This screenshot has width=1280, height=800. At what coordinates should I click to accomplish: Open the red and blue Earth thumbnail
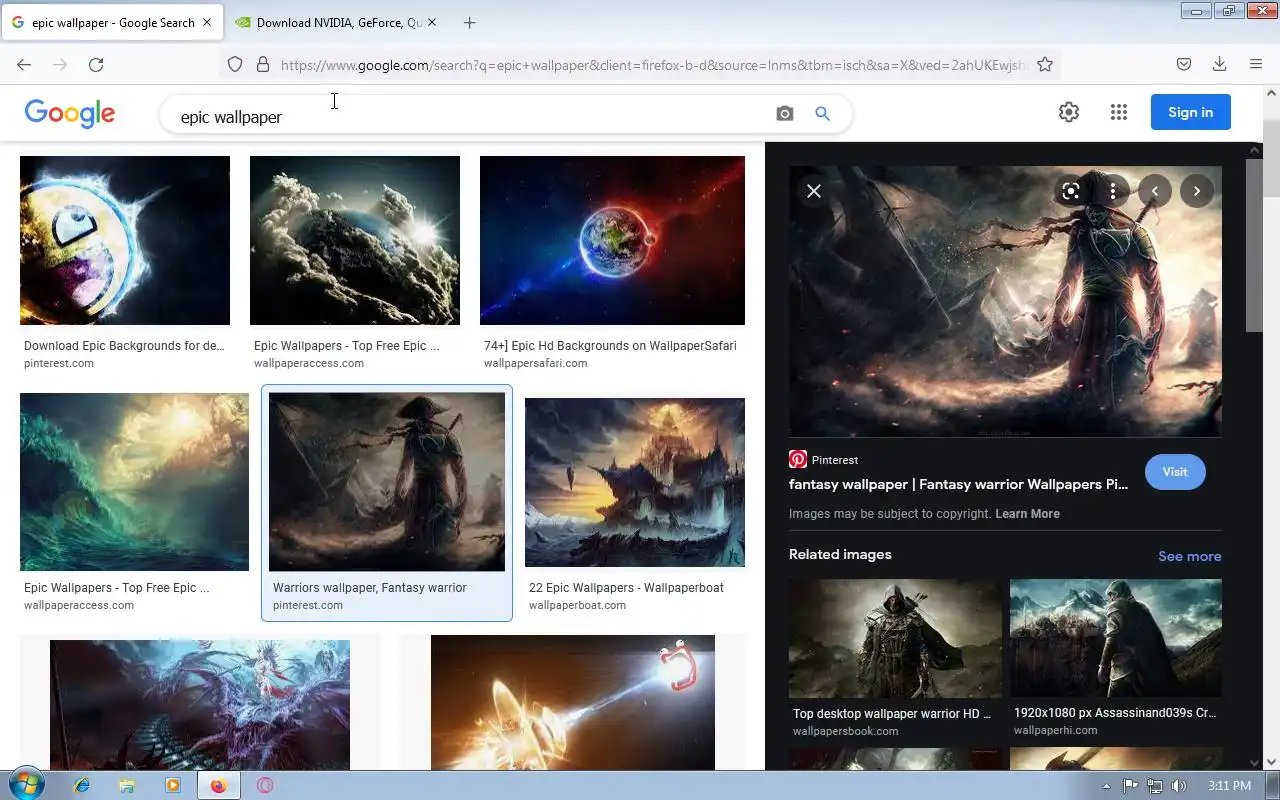(612, 240)
